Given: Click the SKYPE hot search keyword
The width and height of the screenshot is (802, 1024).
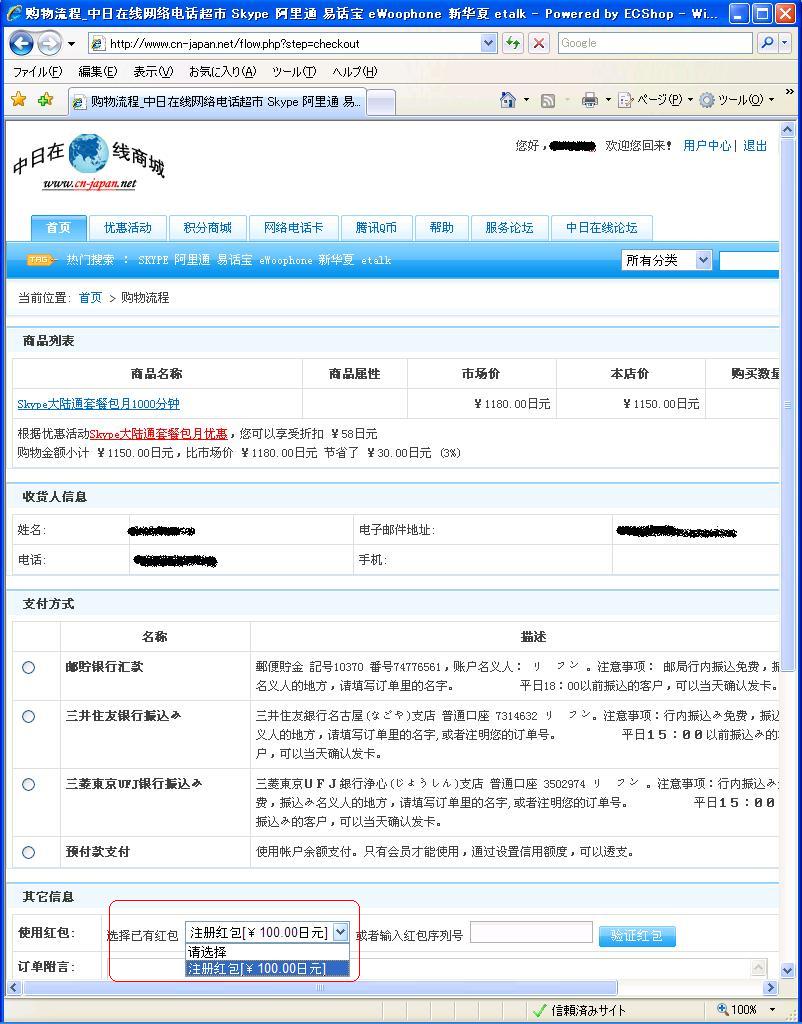Looking at the screenshot, I should 153,260.
